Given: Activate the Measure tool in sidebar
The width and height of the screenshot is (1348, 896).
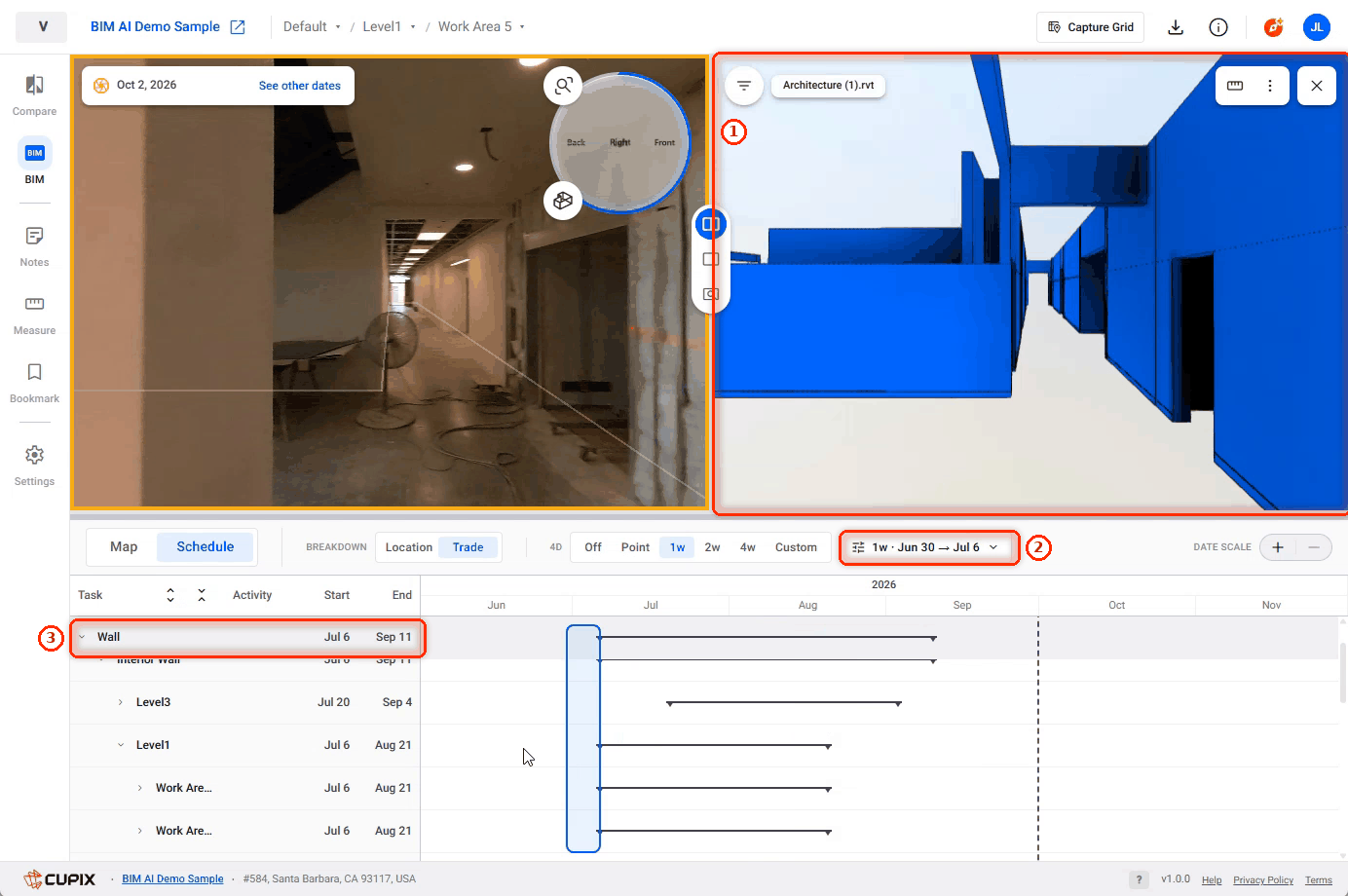Looking at the screenshot, I should pyautogui.click(x=34, y=315).
